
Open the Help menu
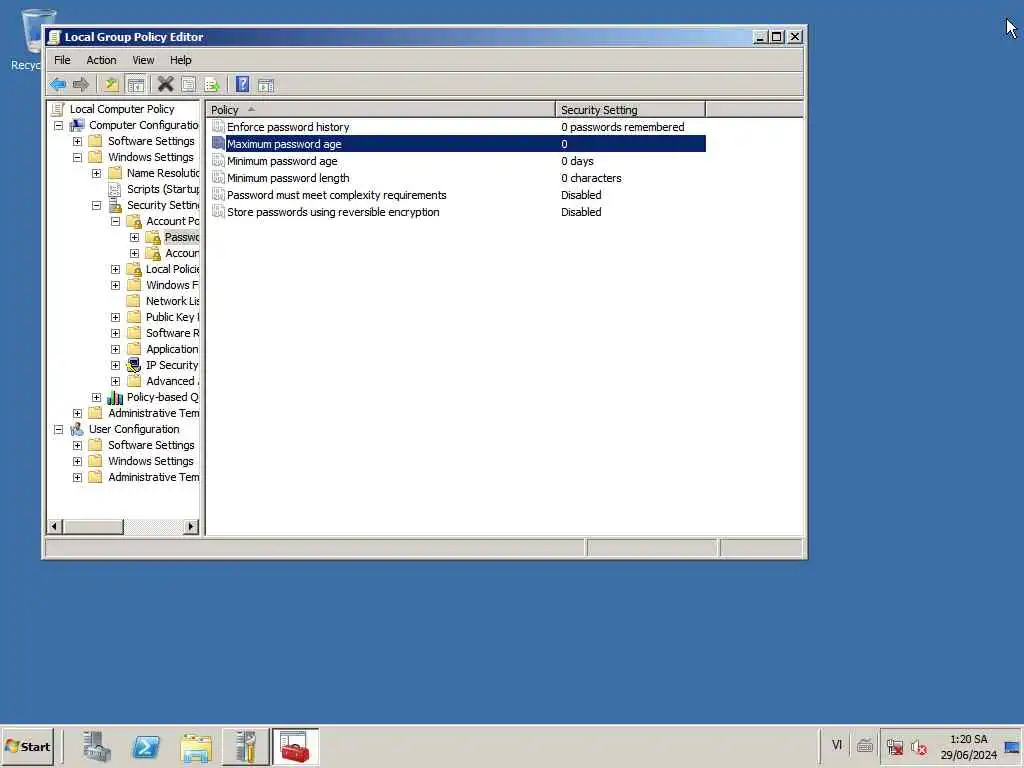[x=180, y=60]
